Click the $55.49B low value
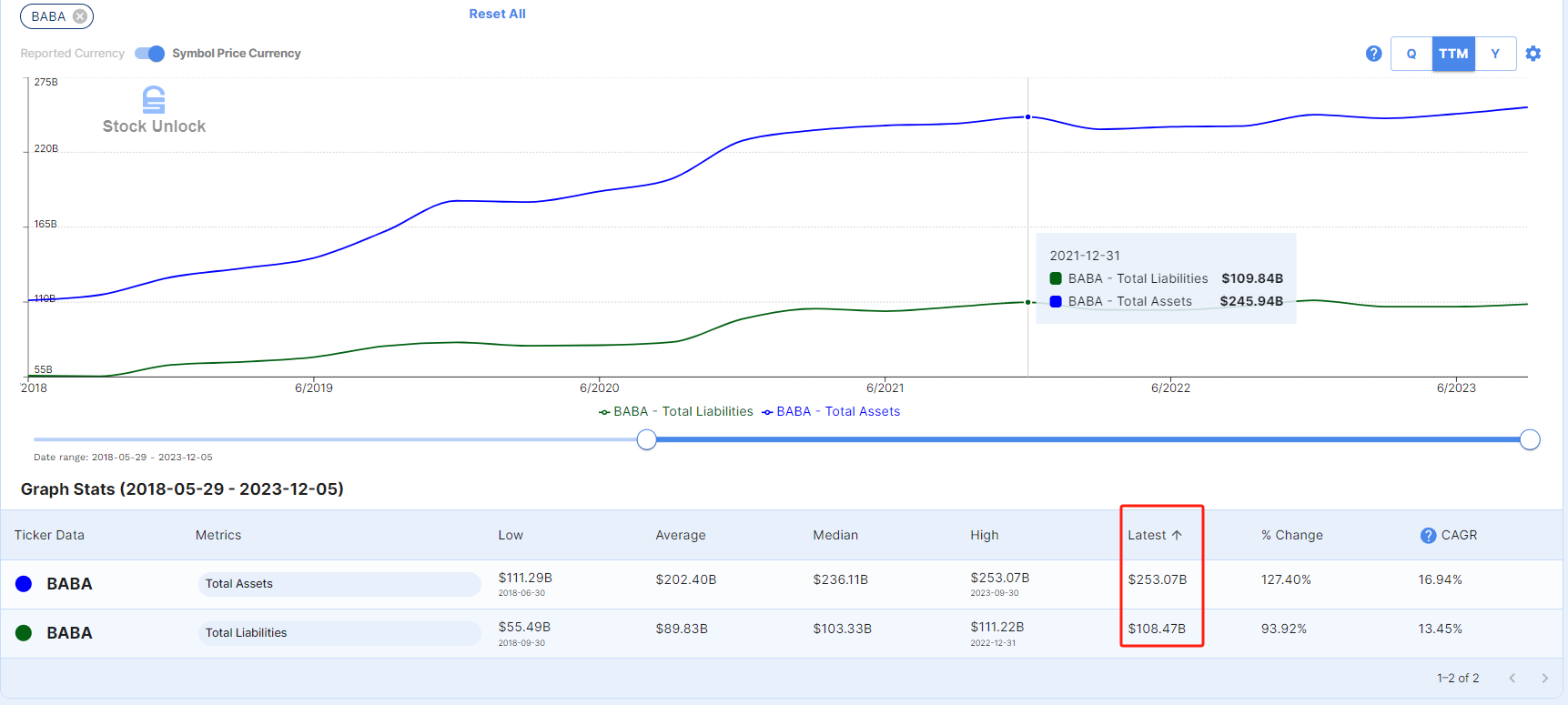1568x705 pixels. click(x=524, y=627)
